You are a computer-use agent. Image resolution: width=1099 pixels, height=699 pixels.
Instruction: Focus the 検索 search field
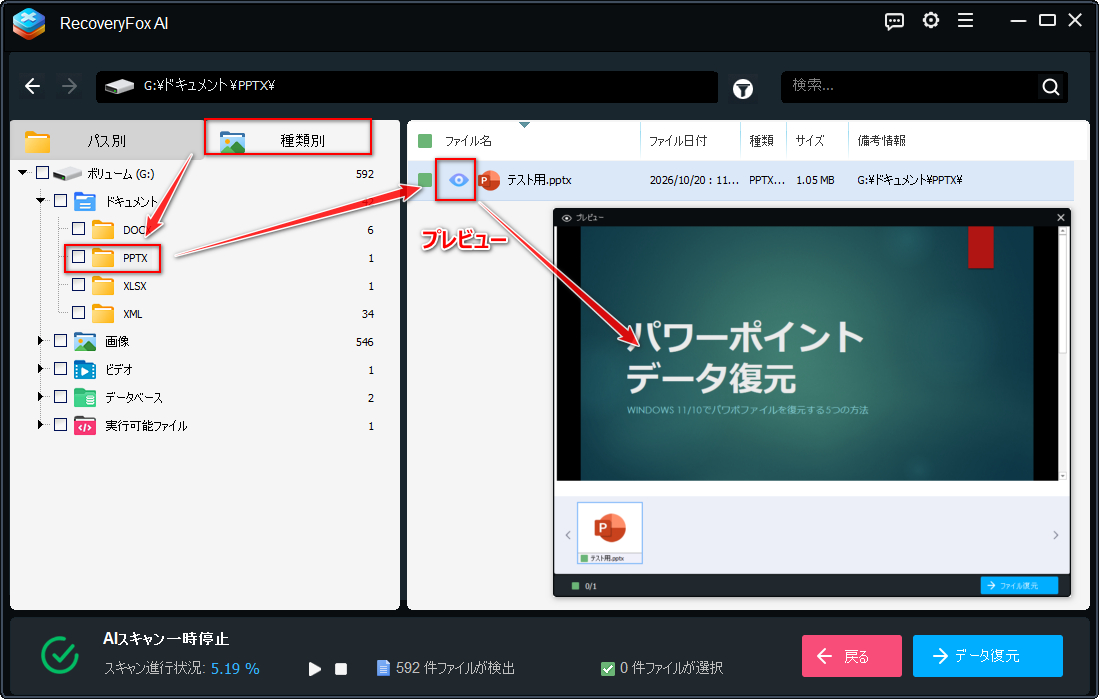tap(910, 87)
